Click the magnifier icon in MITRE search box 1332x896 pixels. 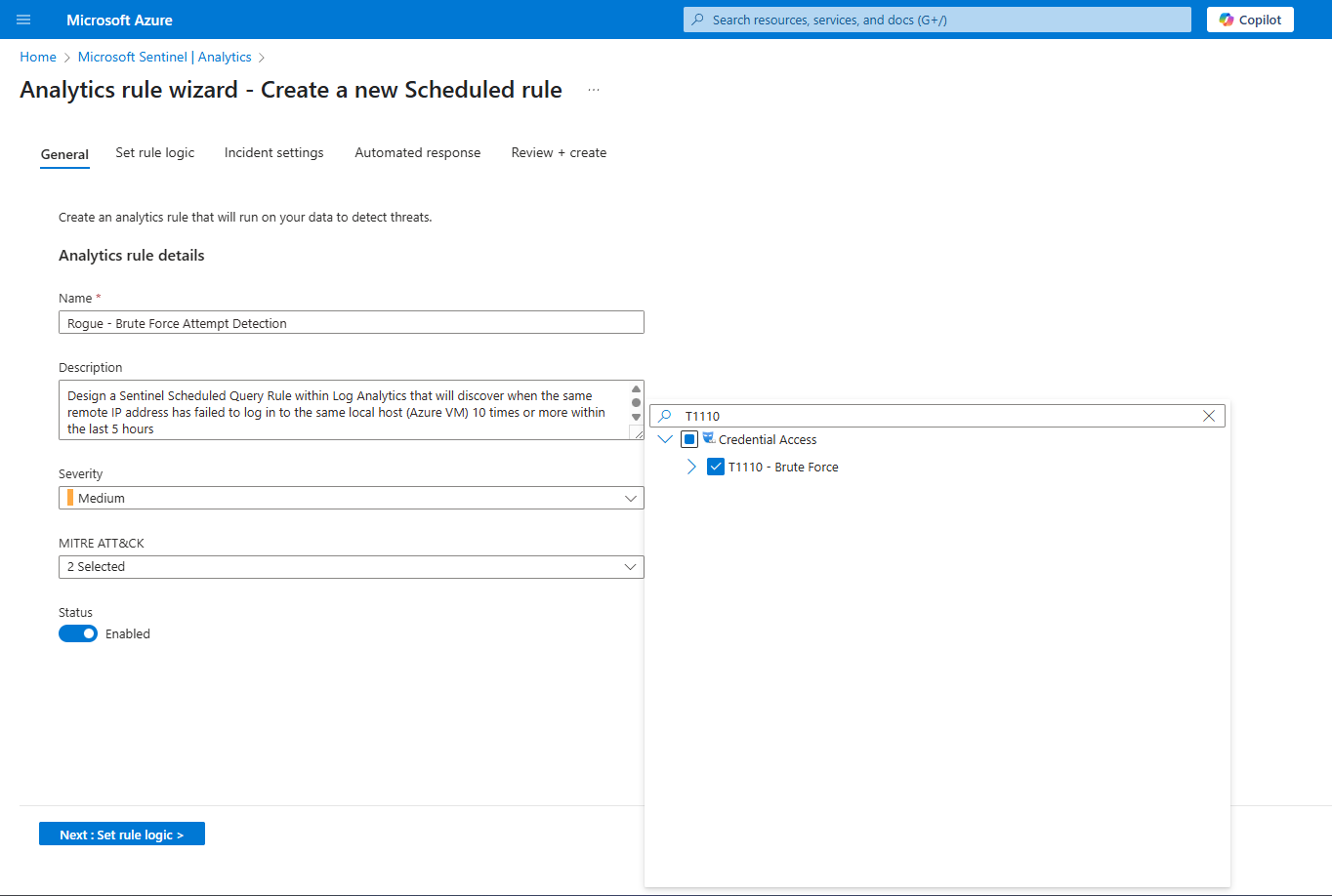click(x=665, y=416)
